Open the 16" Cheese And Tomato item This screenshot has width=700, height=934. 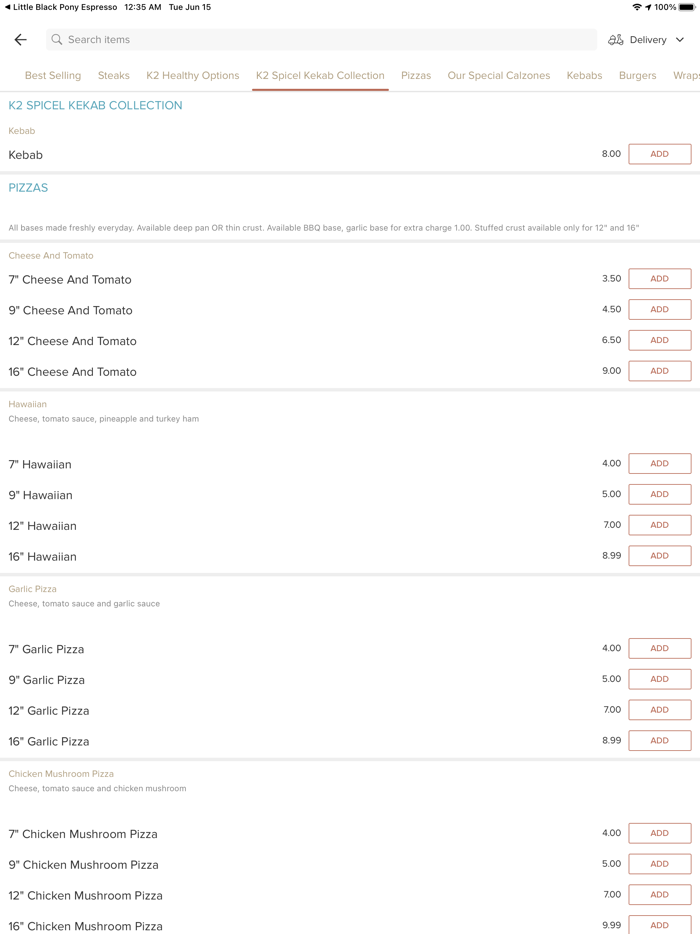(x=73, y=372)
